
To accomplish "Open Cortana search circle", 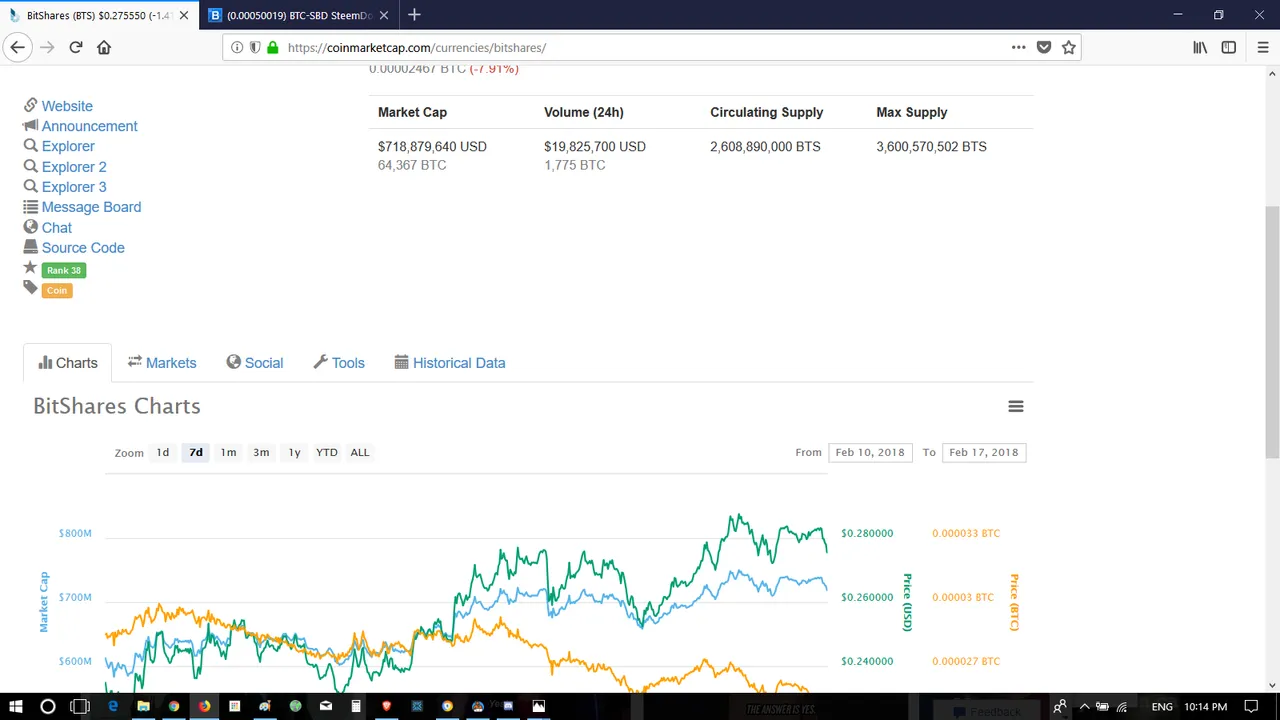I will pyautogui.click(x=47, y=707).
